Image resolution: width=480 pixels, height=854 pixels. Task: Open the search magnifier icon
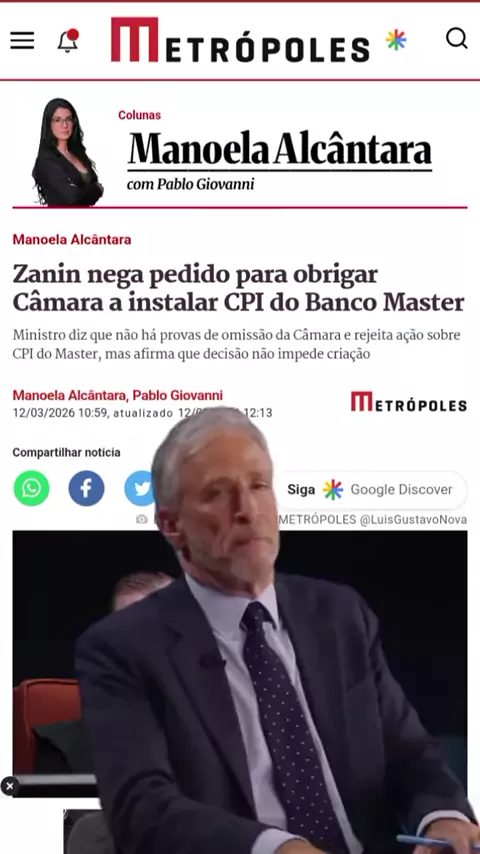pyautogui.click(x=457, y=39)
